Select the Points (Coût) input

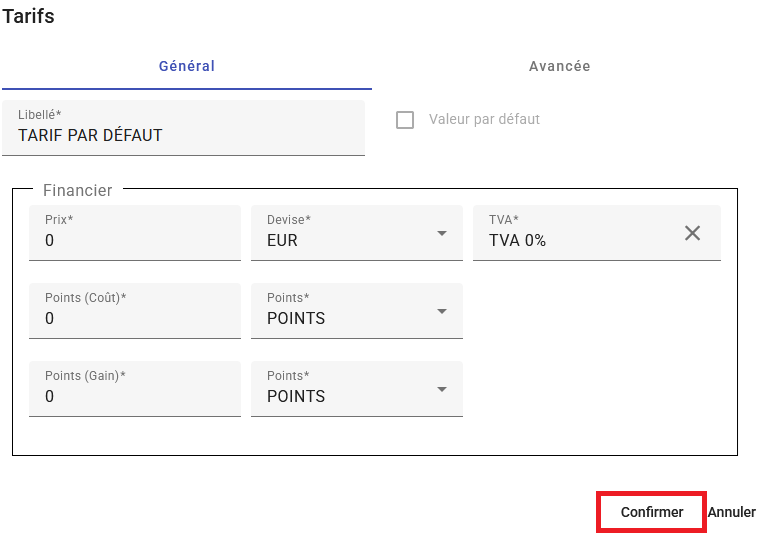click(x=135, y=318)
